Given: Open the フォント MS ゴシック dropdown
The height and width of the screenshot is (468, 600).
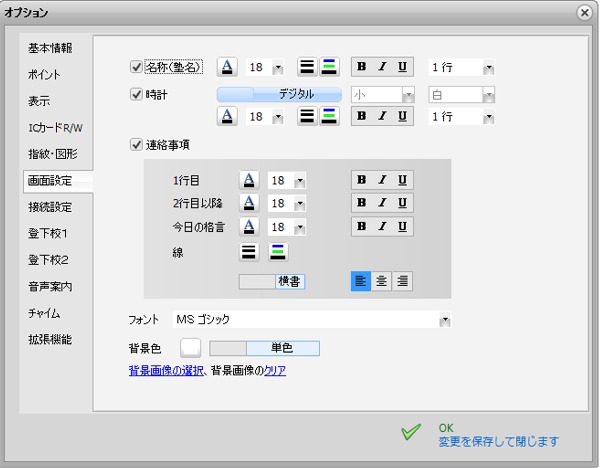Looking at the screenshot, I should pos(312,320).
